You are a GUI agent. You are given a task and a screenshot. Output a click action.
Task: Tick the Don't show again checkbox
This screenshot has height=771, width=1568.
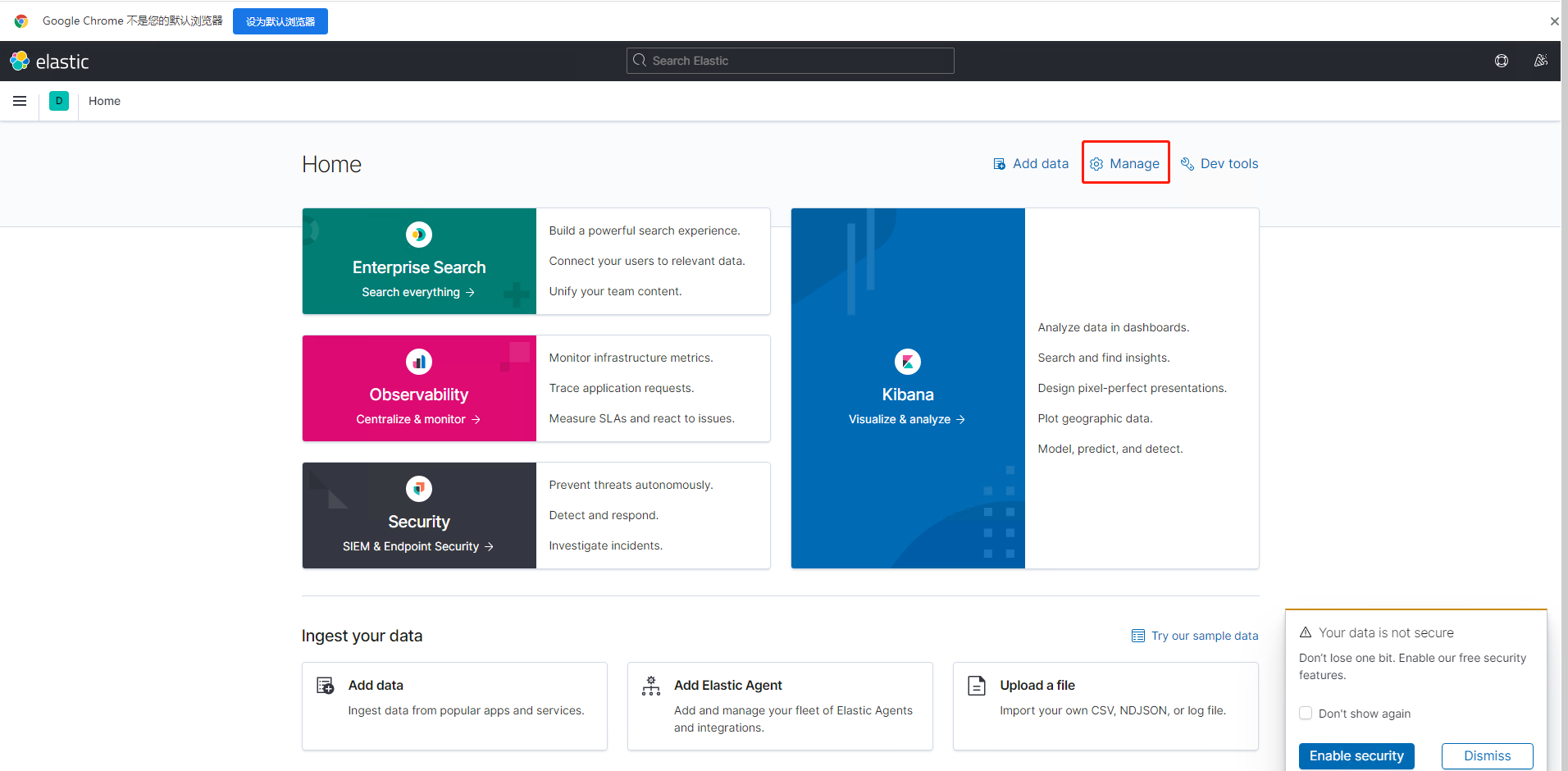pos(1306,714)
